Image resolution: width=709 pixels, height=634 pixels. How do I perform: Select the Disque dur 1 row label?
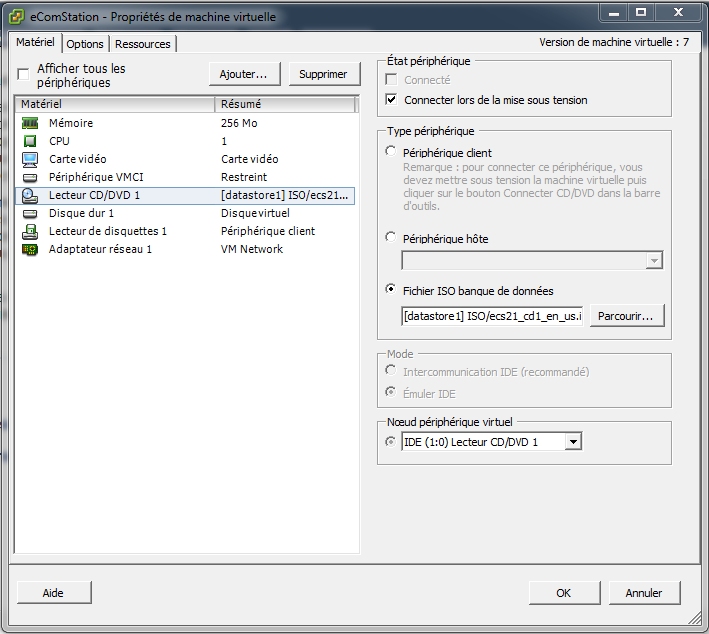pos(81,213)
